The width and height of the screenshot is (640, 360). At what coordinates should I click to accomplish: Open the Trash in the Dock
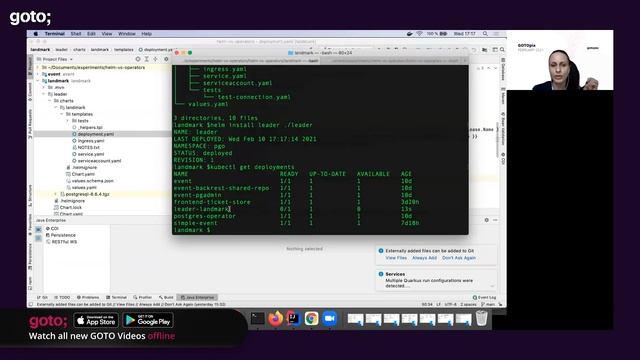coord(481,318)
